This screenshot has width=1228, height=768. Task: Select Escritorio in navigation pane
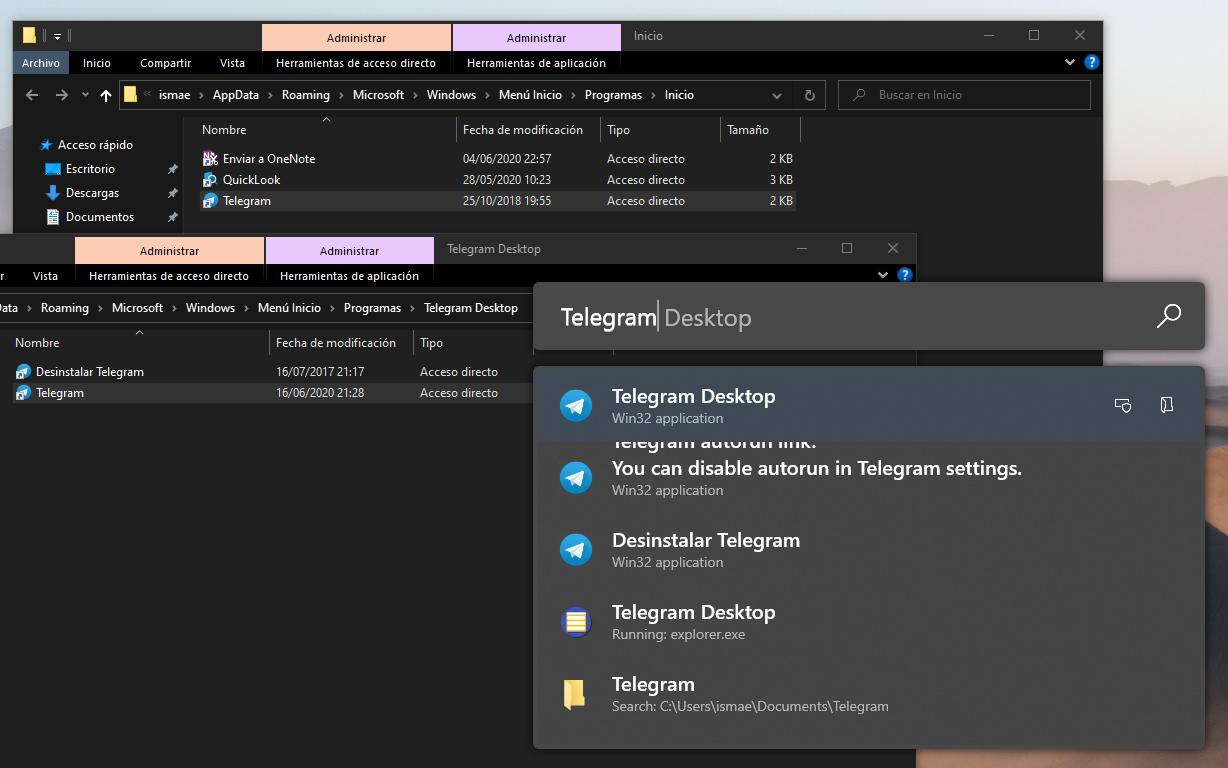pos(90,169)
